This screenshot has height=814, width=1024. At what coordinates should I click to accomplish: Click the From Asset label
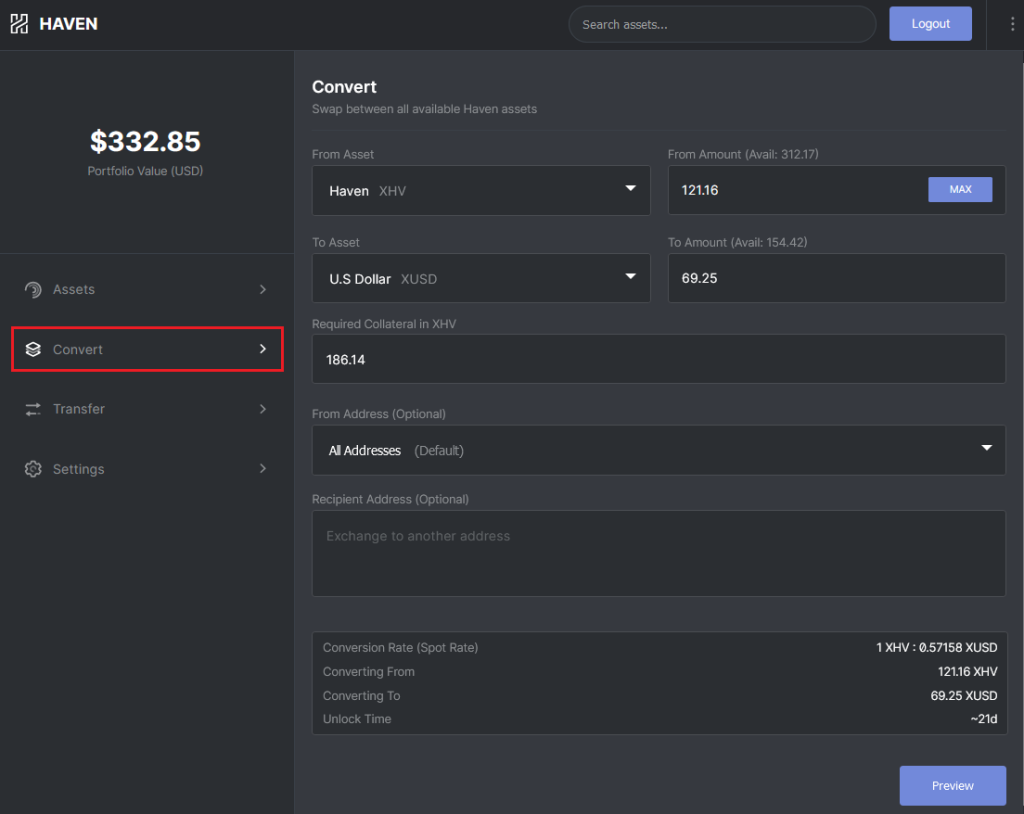pyautogui.click(x=343, y=154)
